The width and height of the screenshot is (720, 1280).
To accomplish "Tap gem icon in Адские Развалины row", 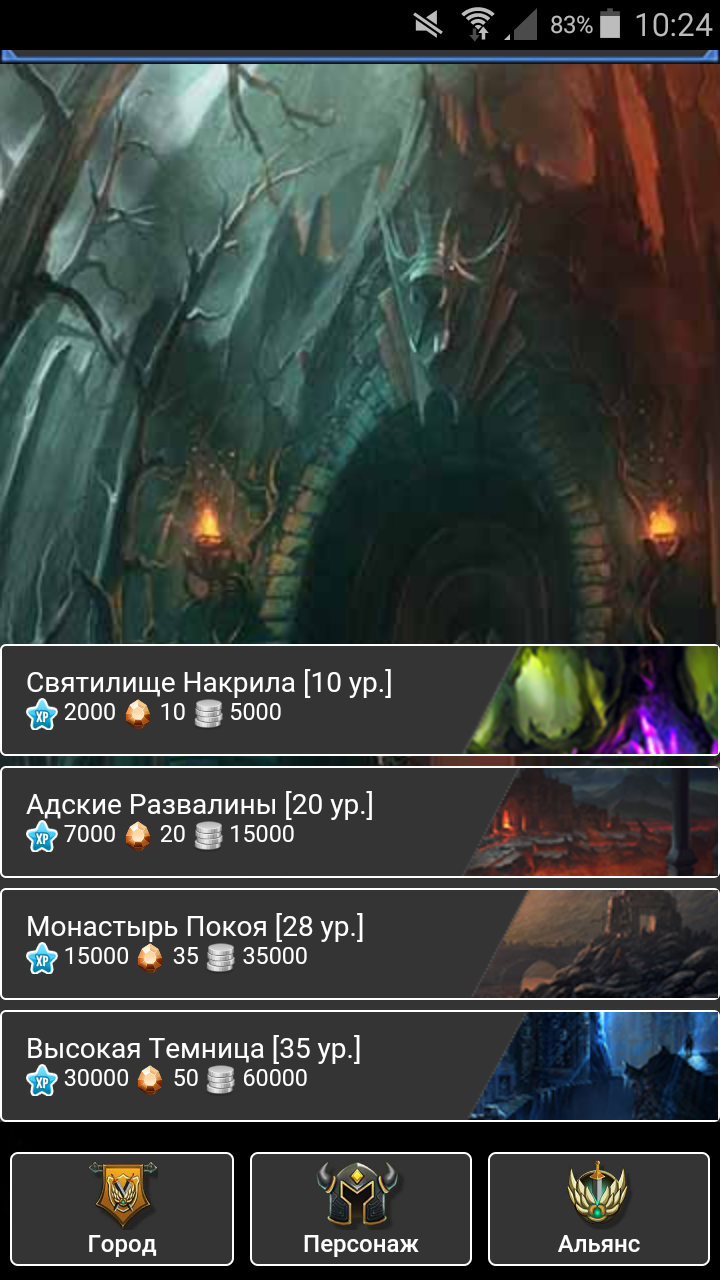I will tap(138, 836).
